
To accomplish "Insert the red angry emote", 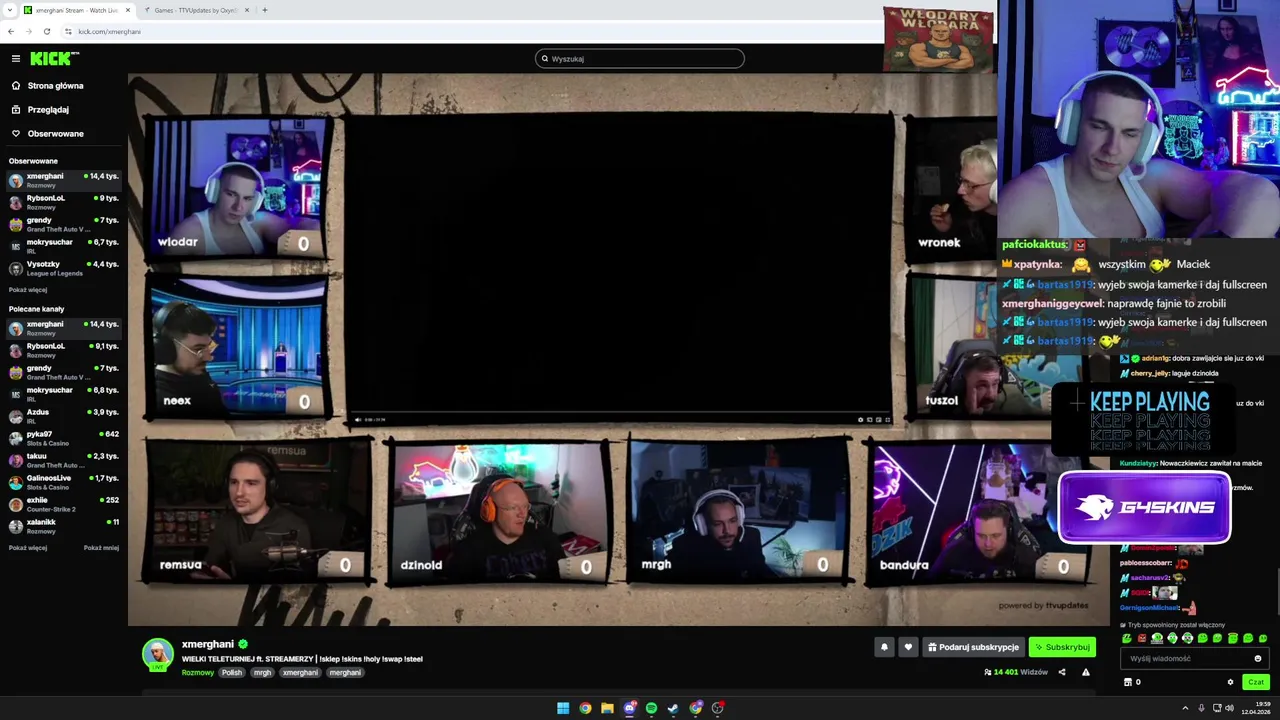I will [1142, 638].
